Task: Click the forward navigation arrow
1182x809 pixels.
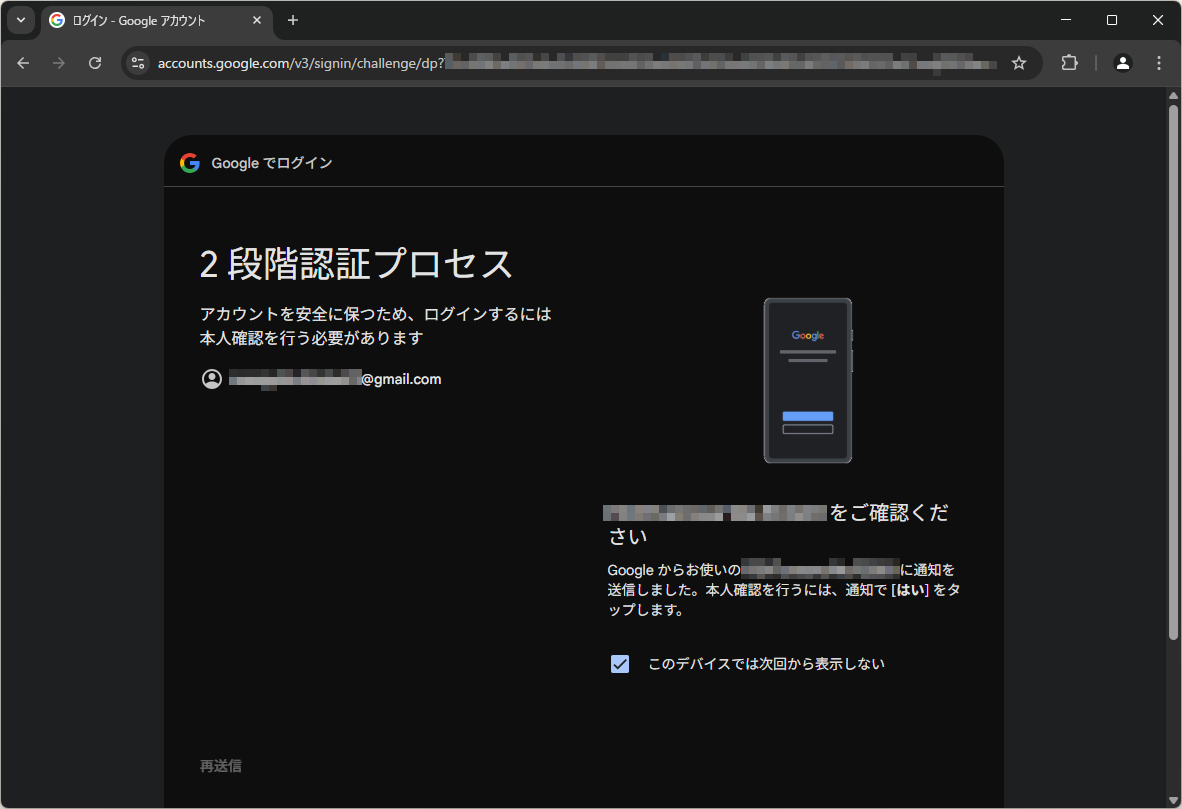Action: click(58, 62)
